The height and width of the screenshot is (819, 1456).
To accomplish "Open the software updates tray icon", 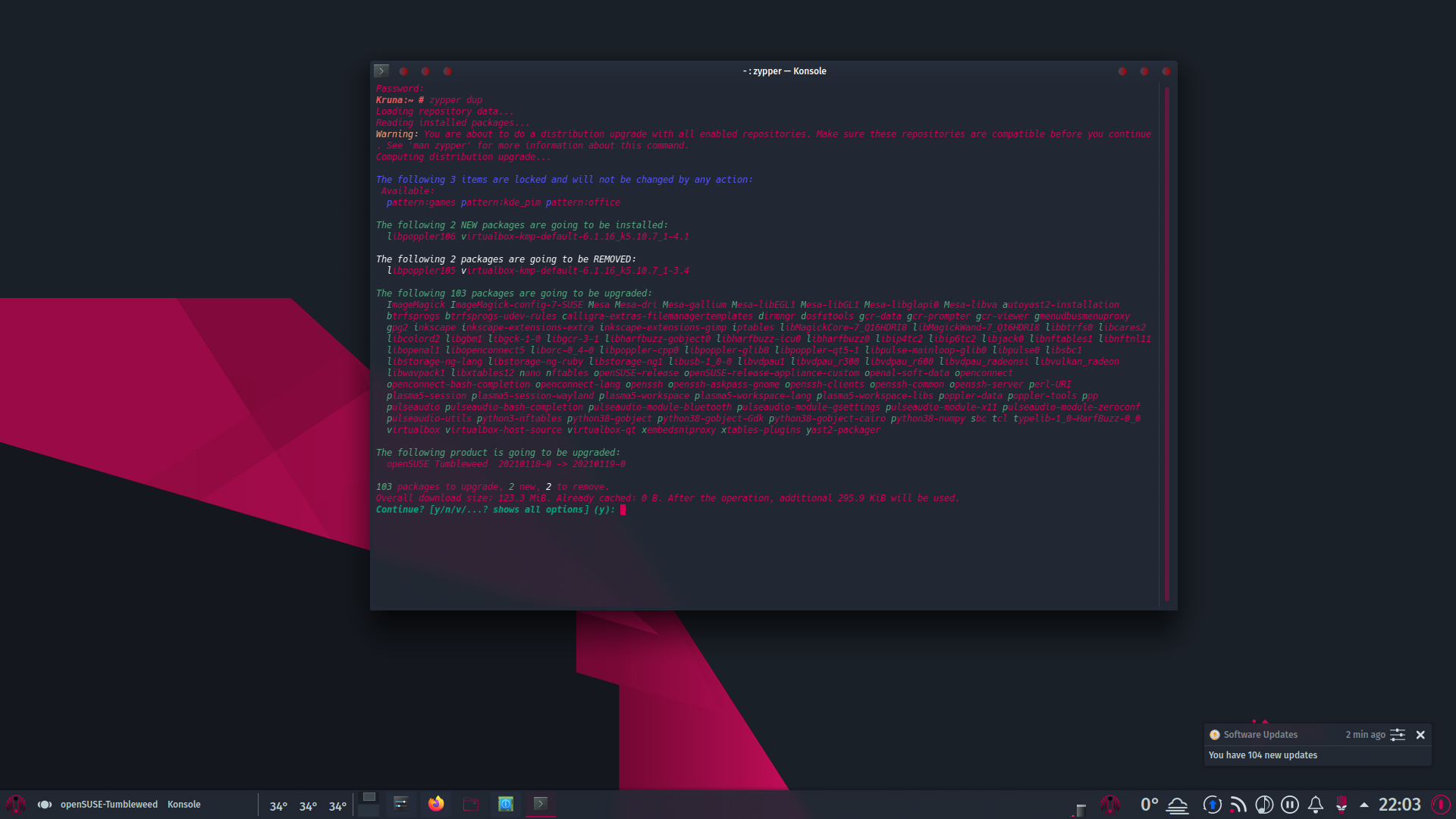I will pos(1213,805).
